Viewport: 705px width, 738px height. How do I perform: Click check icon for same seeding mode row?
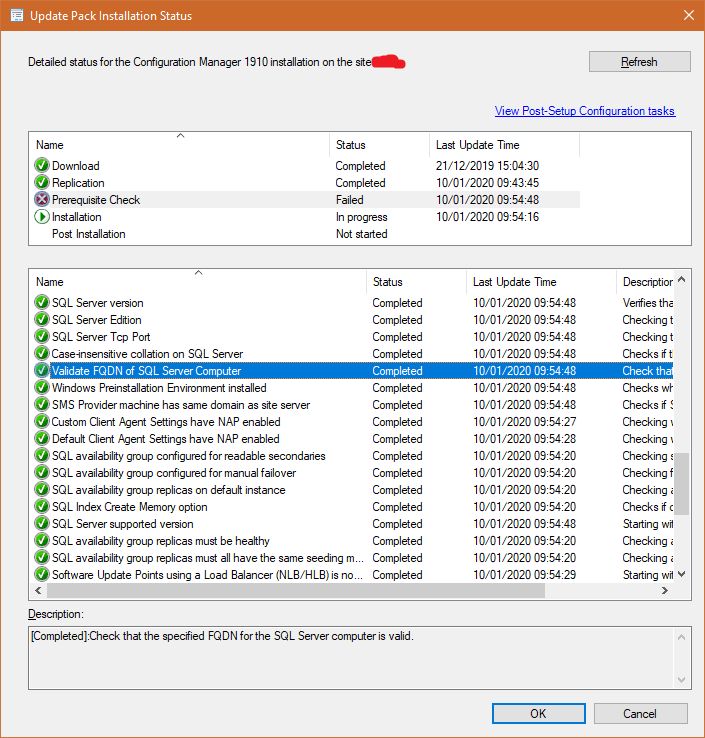pyautogui.click(x=42, y=557)
